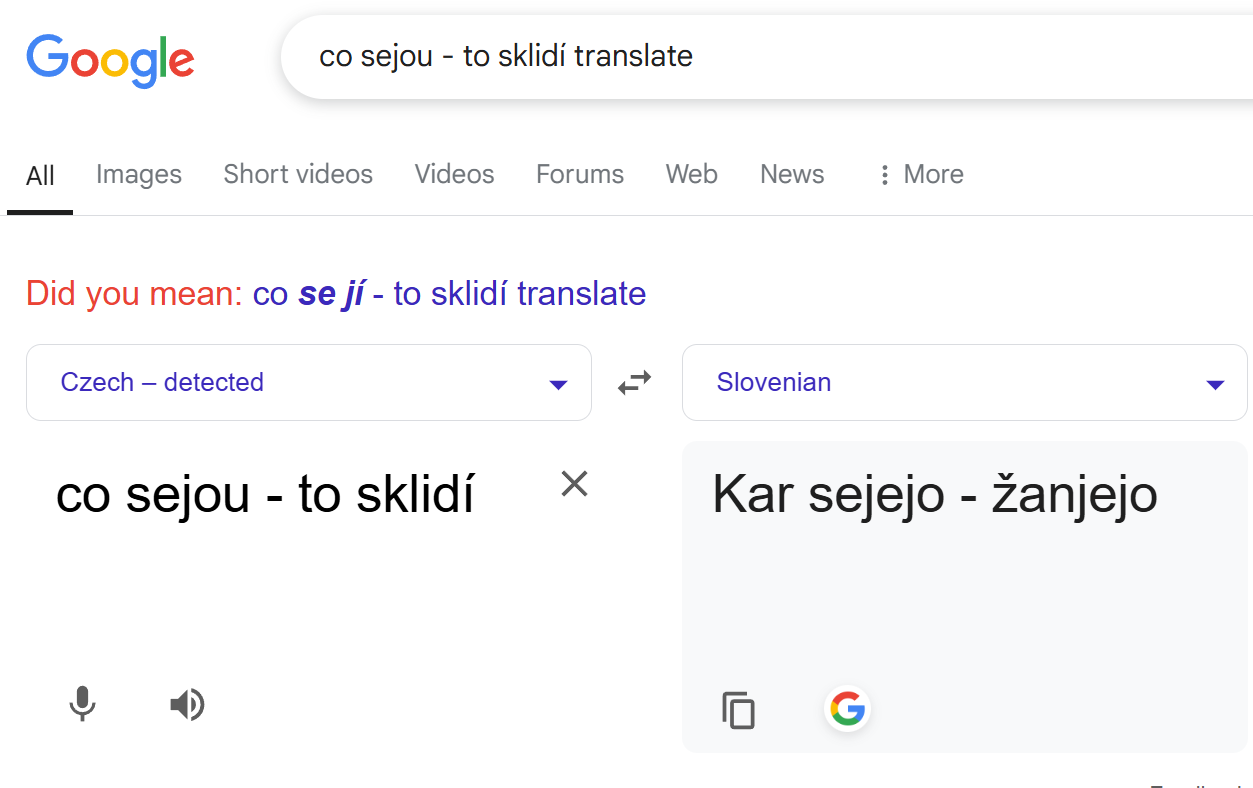
Task: Switch to the Images tab
Action: coord(139,174)
